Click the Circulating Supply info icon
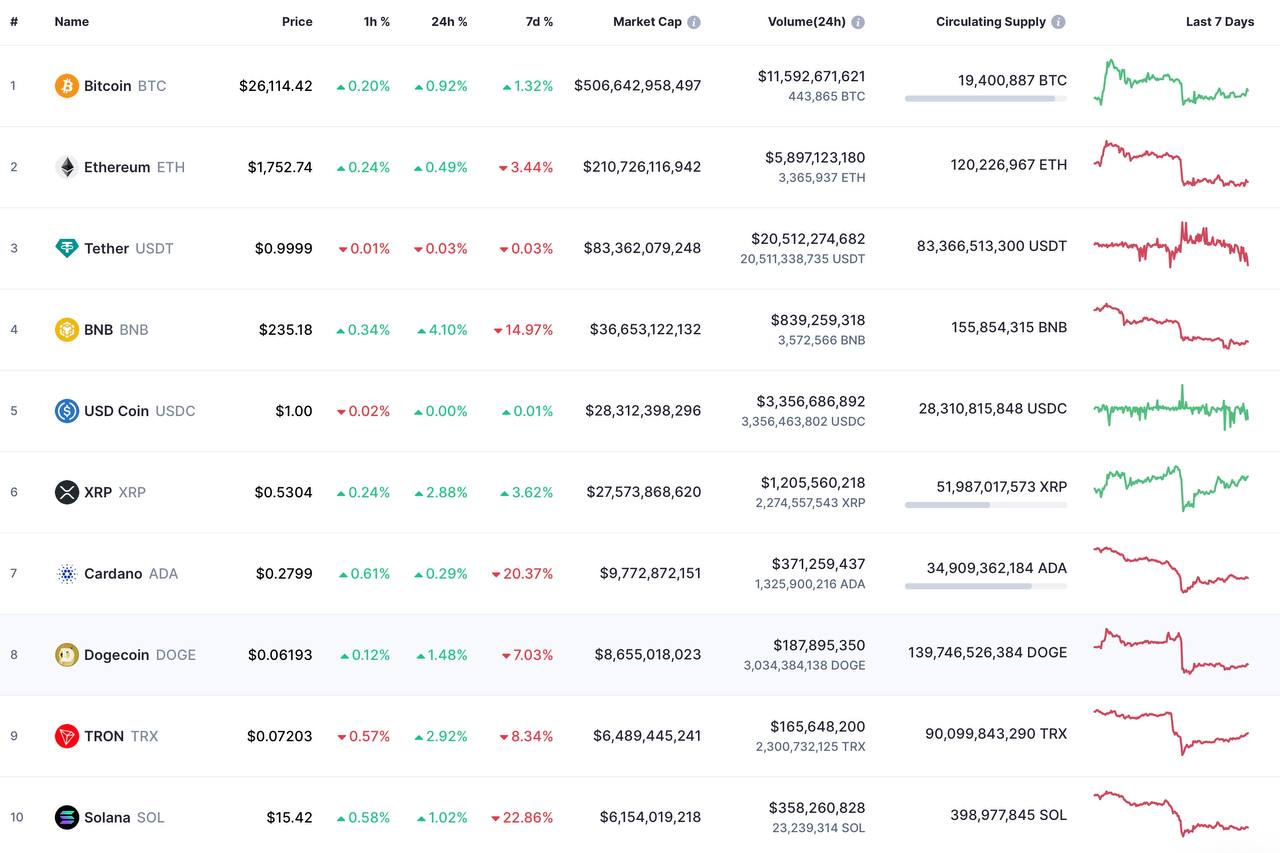Viewport: 1280px width, 853px height. [x=1058, y=22]
